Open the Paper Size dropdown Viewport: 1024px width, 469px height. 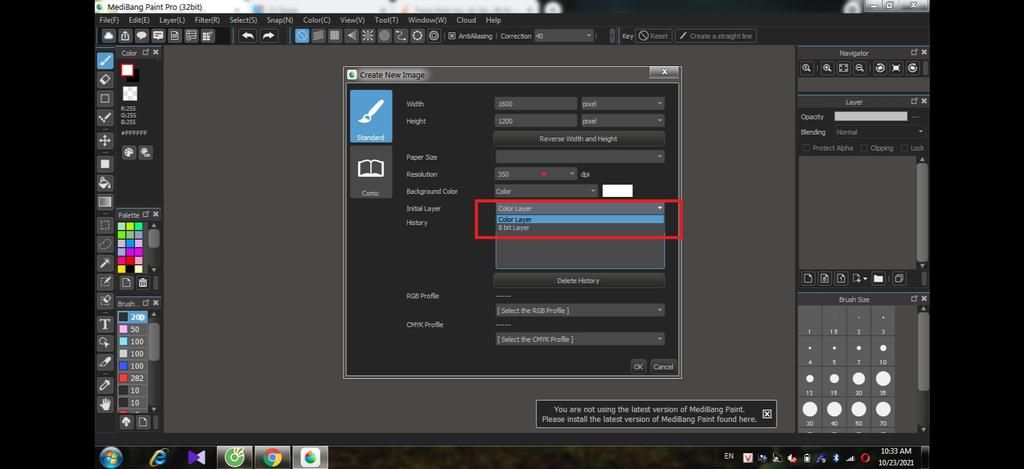580,157
